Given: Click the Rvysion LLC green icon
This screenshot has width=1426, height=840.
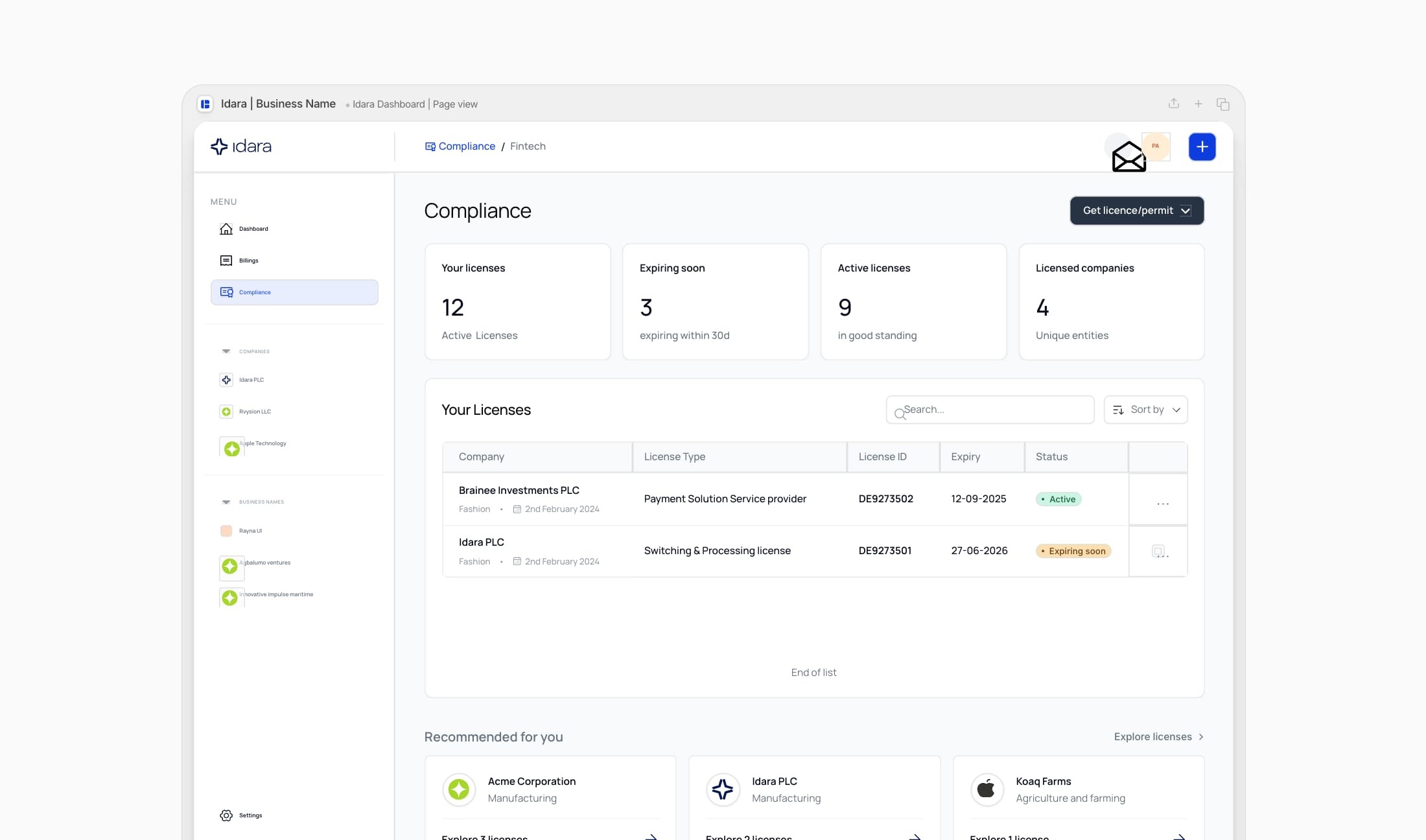Looking at the screenshot, I should (x=226, y=412).
